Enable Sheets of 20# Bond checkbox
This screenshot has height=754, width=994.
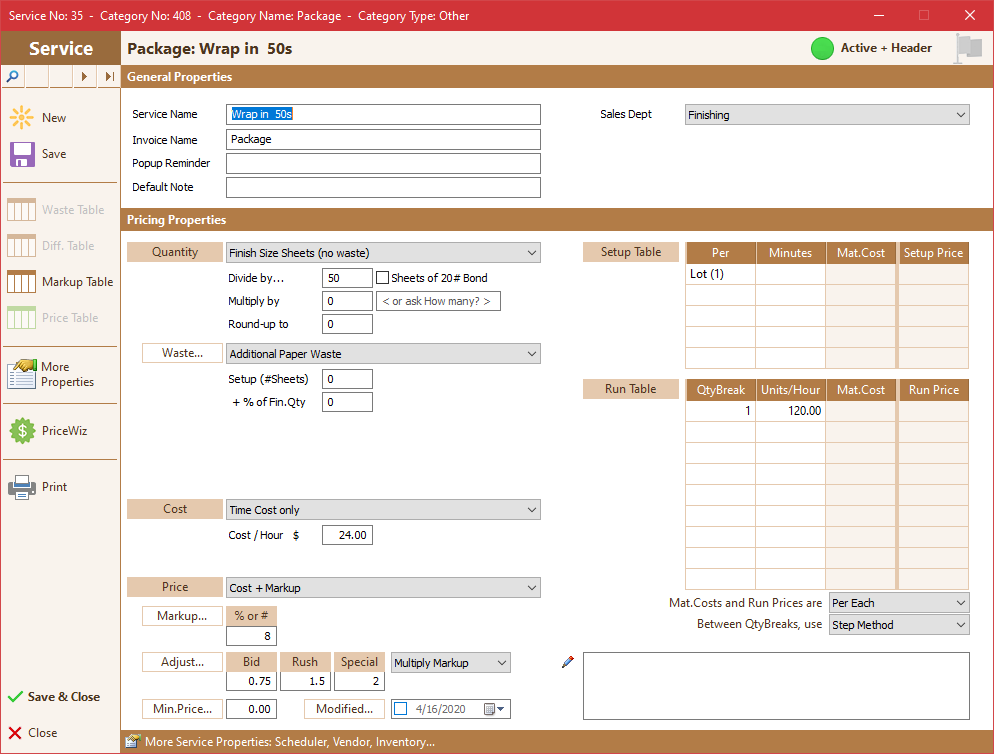point(382,278)
